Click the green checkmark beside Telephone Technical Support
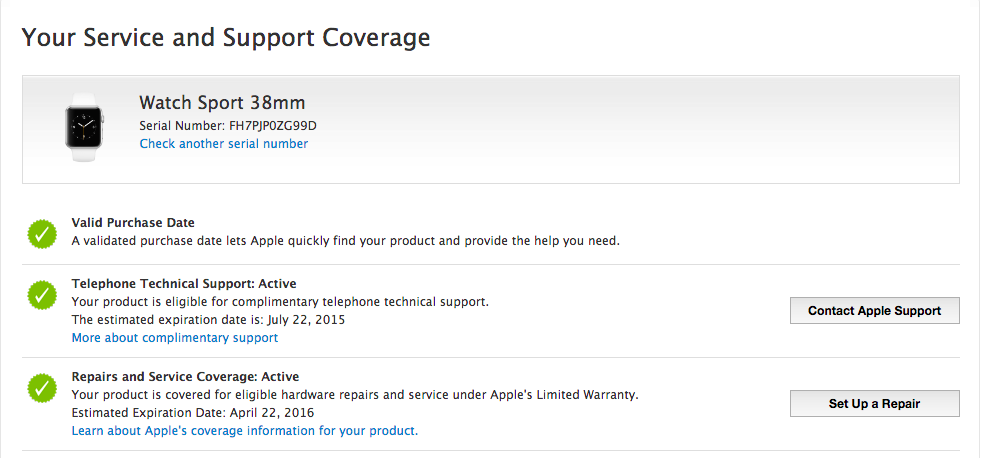The image size is (982, 458). coord(42,295)
